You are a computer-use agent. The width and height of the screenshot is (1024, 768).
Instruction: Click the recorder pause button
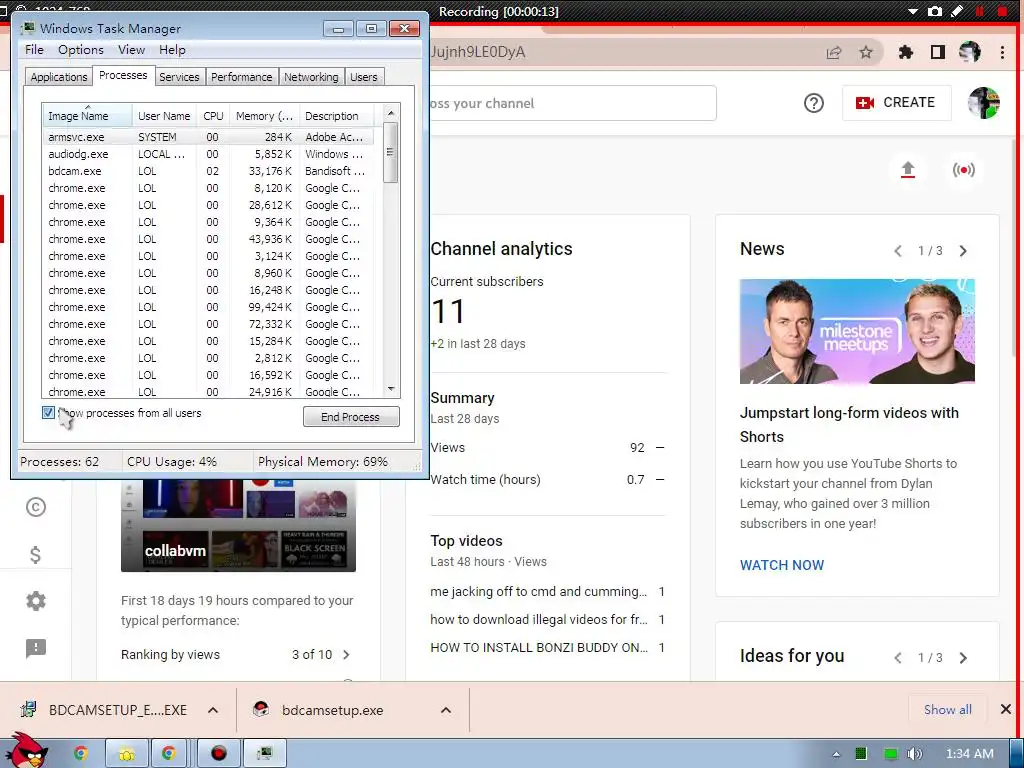980,11
